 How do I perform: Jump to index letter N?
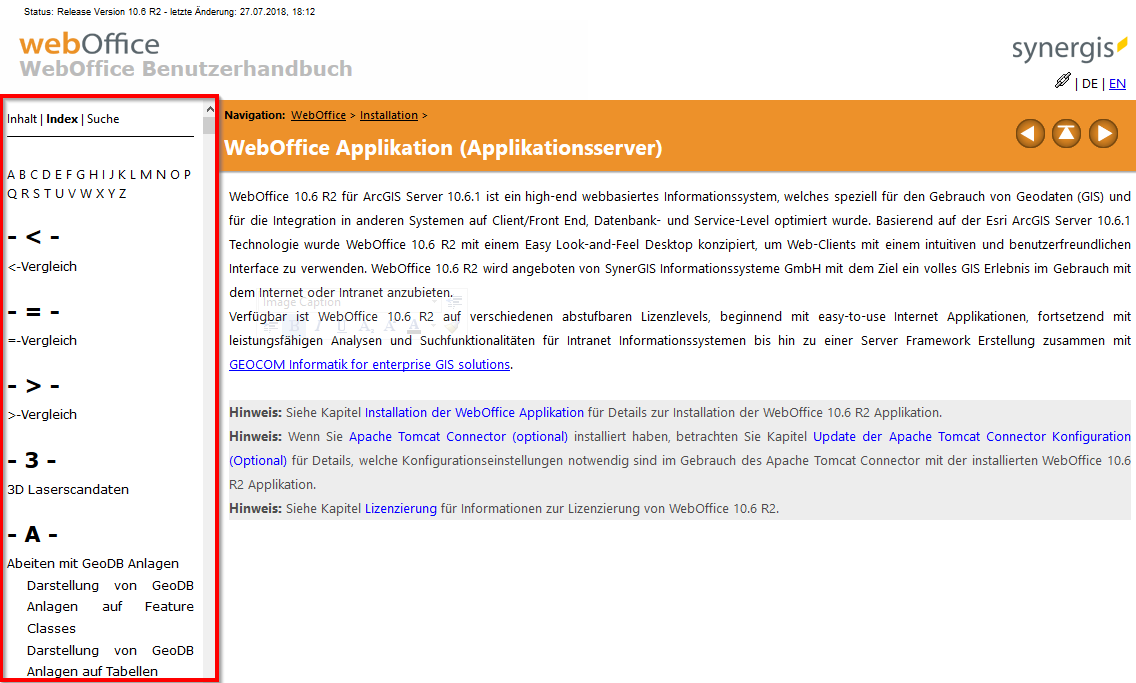(161, 175)
